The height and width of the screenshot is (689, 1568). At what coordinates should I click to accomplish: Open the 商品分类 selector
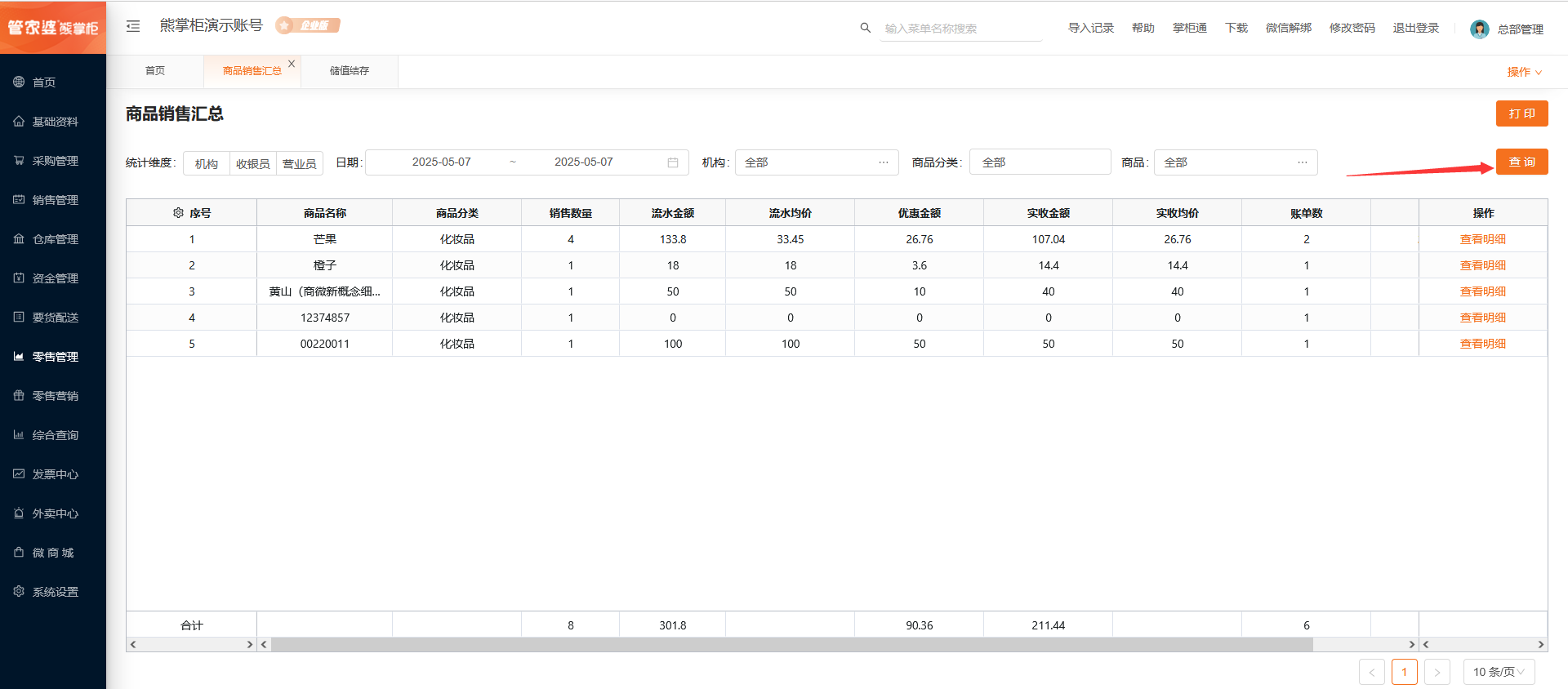1039,162
